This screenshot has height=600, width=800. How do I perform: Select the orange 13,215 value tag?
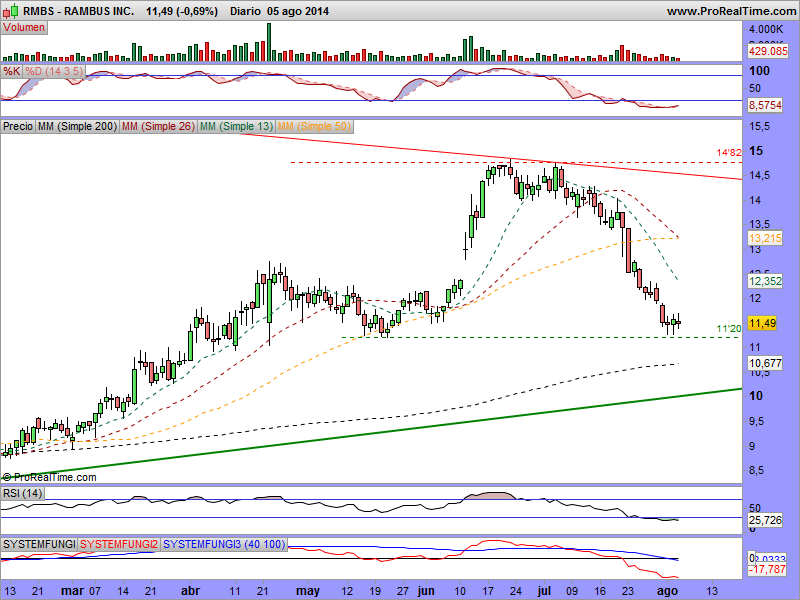point(765,238)
